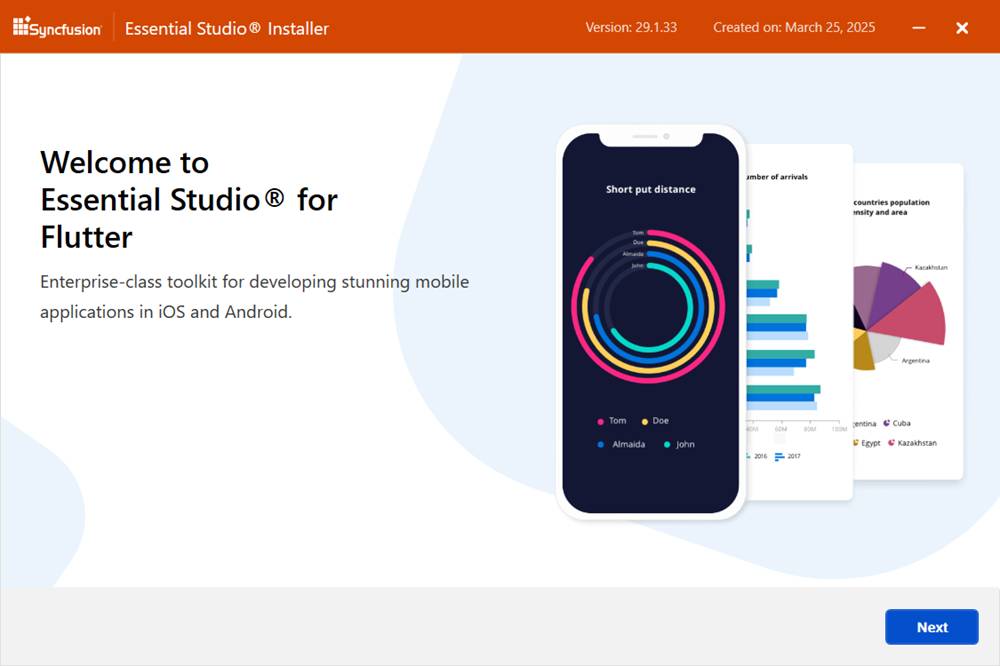Click the bar chart card 'number of arrivals'
Image resolution: width=1000 pixels, height=666 pixels.
point(799,322)
